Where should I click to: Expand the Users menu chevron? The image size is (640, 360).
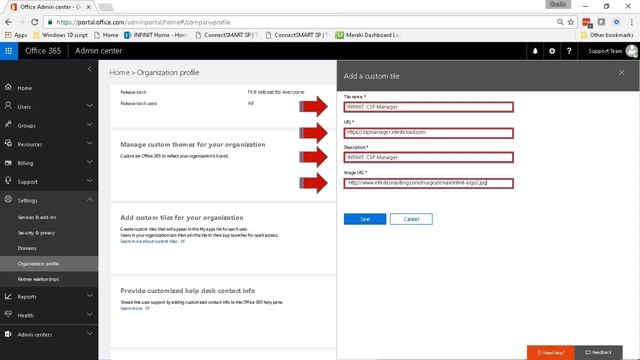point(89,106)
